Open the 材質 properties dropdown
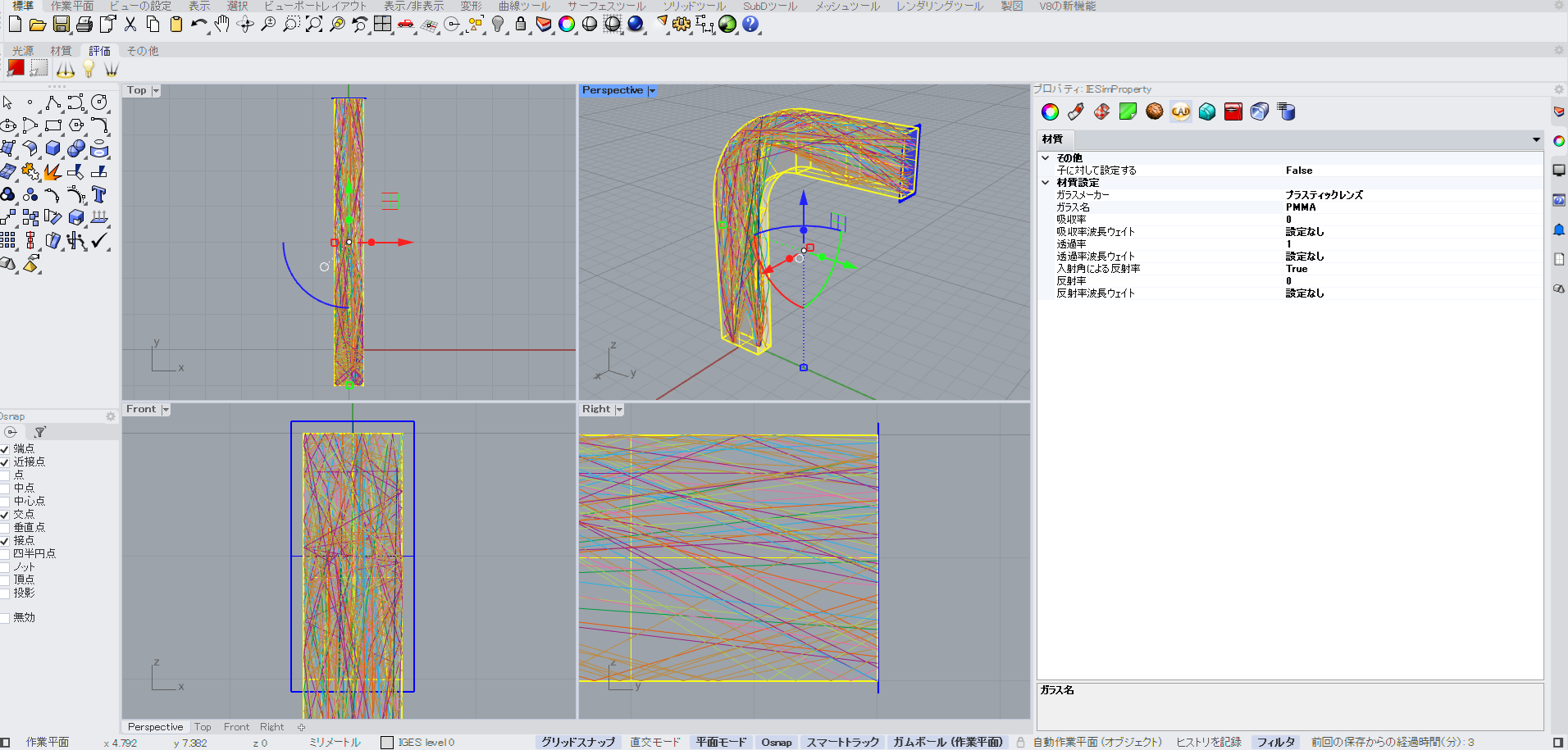Screen dimensions: 1568x750 pos(1534,139)
